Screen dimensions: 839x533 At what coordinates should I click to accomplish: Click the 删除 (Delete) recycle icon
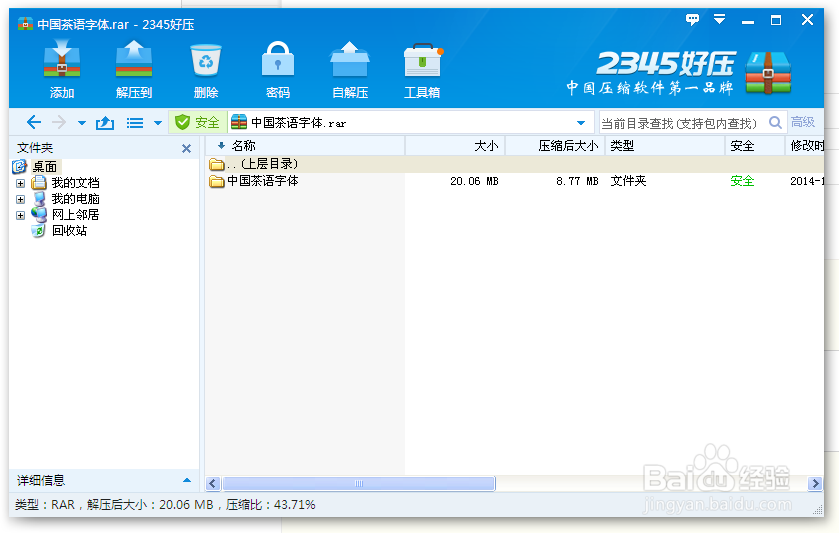tap(206, 68)
